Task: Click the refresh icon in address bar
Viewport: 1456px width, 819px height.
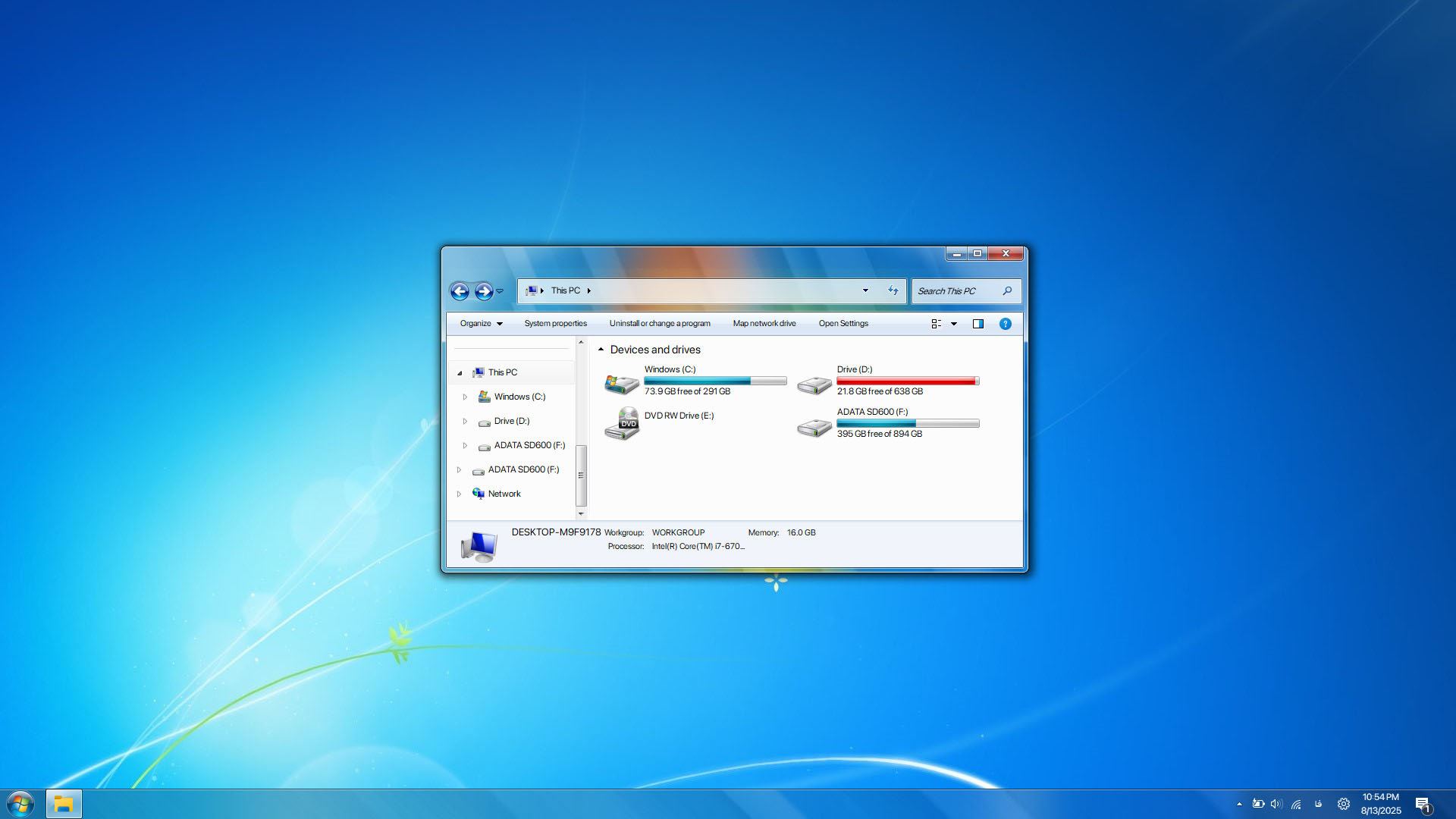Action: tap(893, 290)
